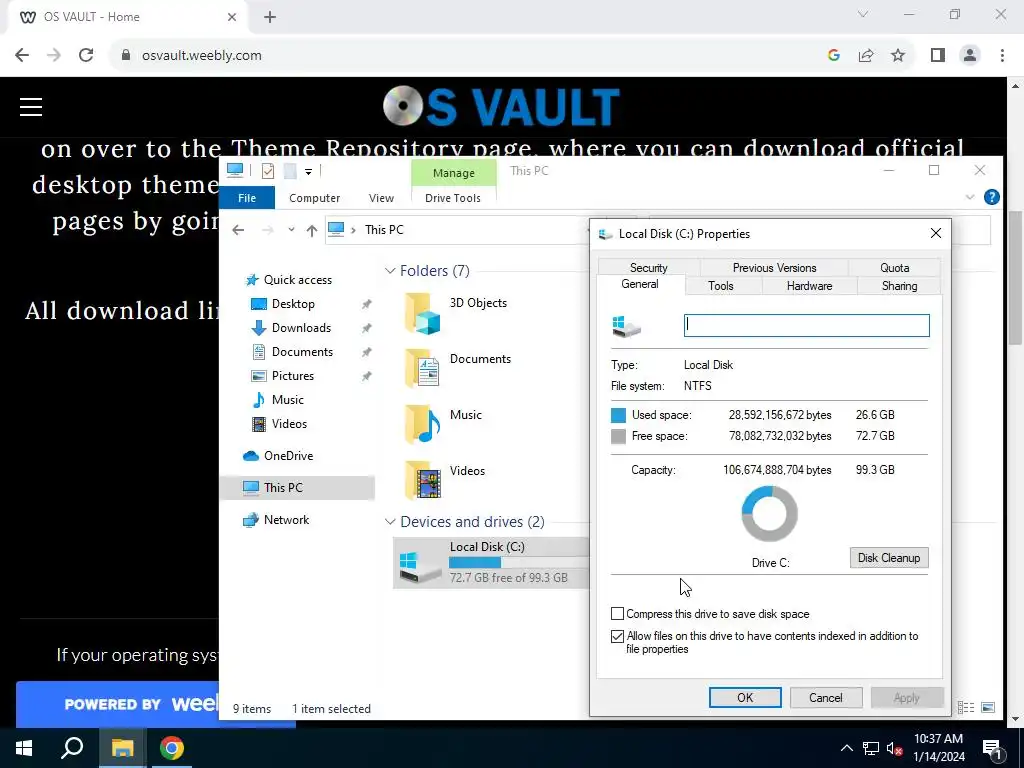The image size is (1024, 768).
Task: Switch to Security tab in Properties
Action: tap(648, 268)
